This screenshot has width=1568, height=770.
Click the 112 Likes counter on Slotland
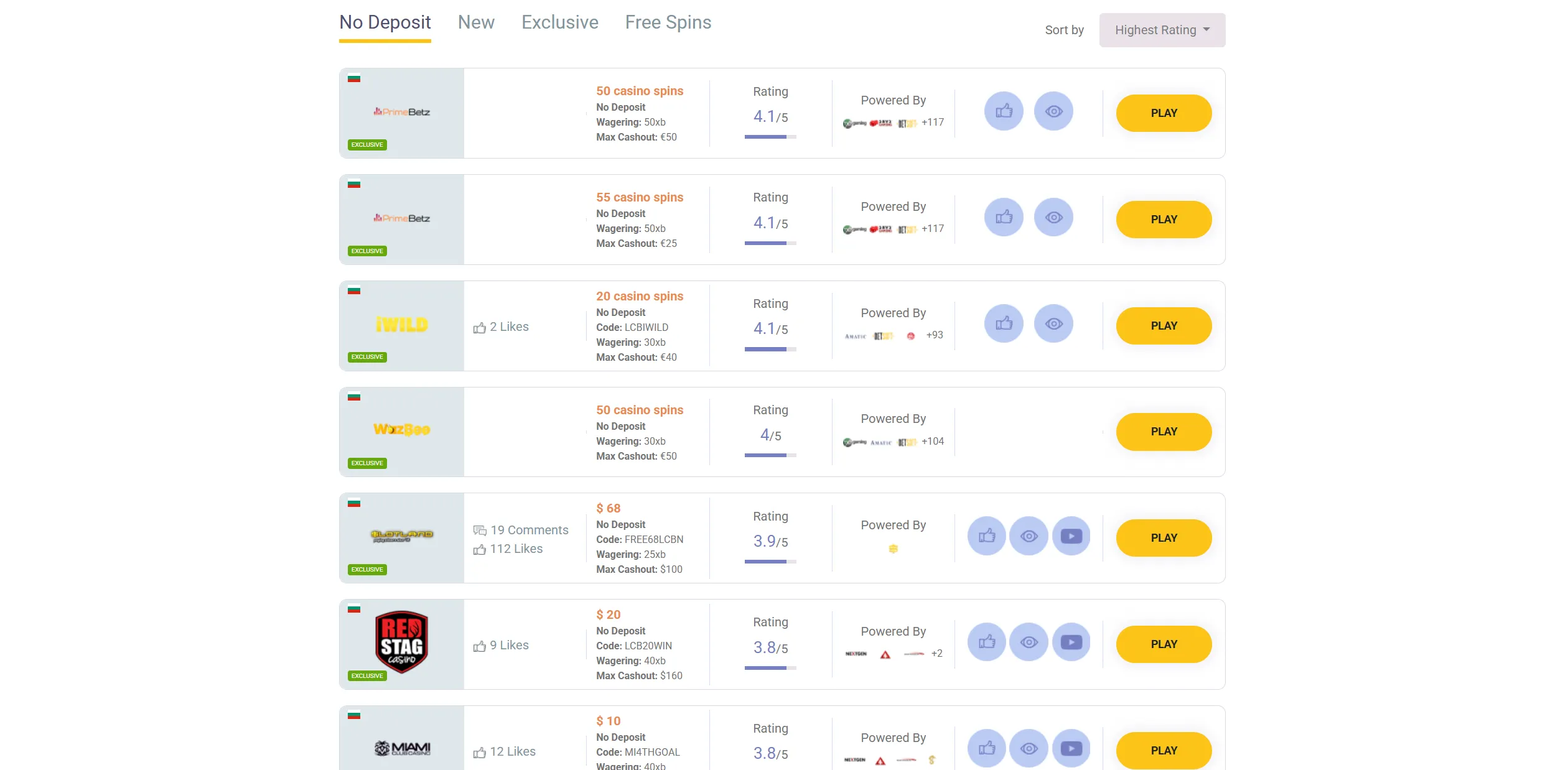pos(508,549)
